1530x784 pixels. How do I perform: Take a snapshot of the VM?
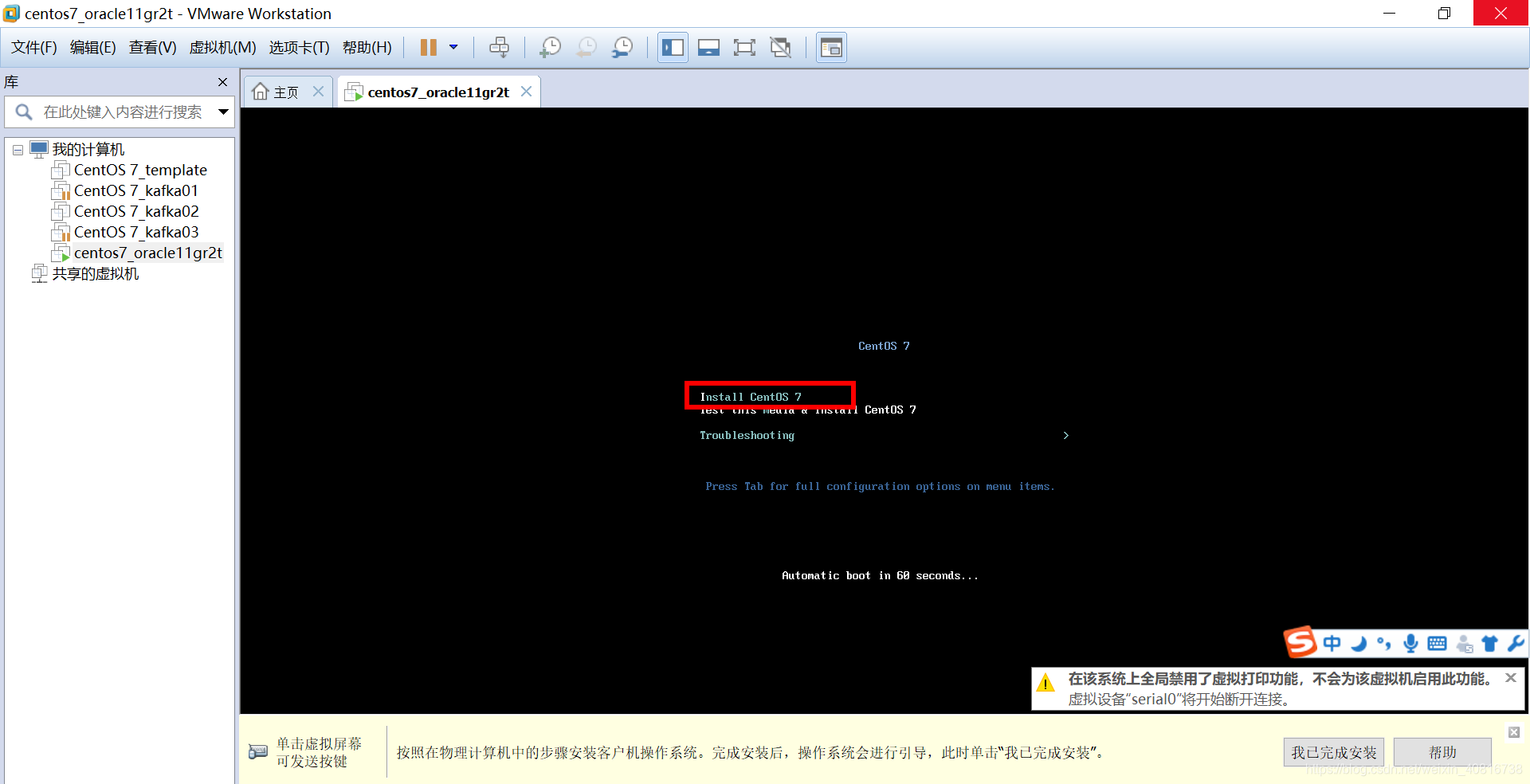[550, 48]
